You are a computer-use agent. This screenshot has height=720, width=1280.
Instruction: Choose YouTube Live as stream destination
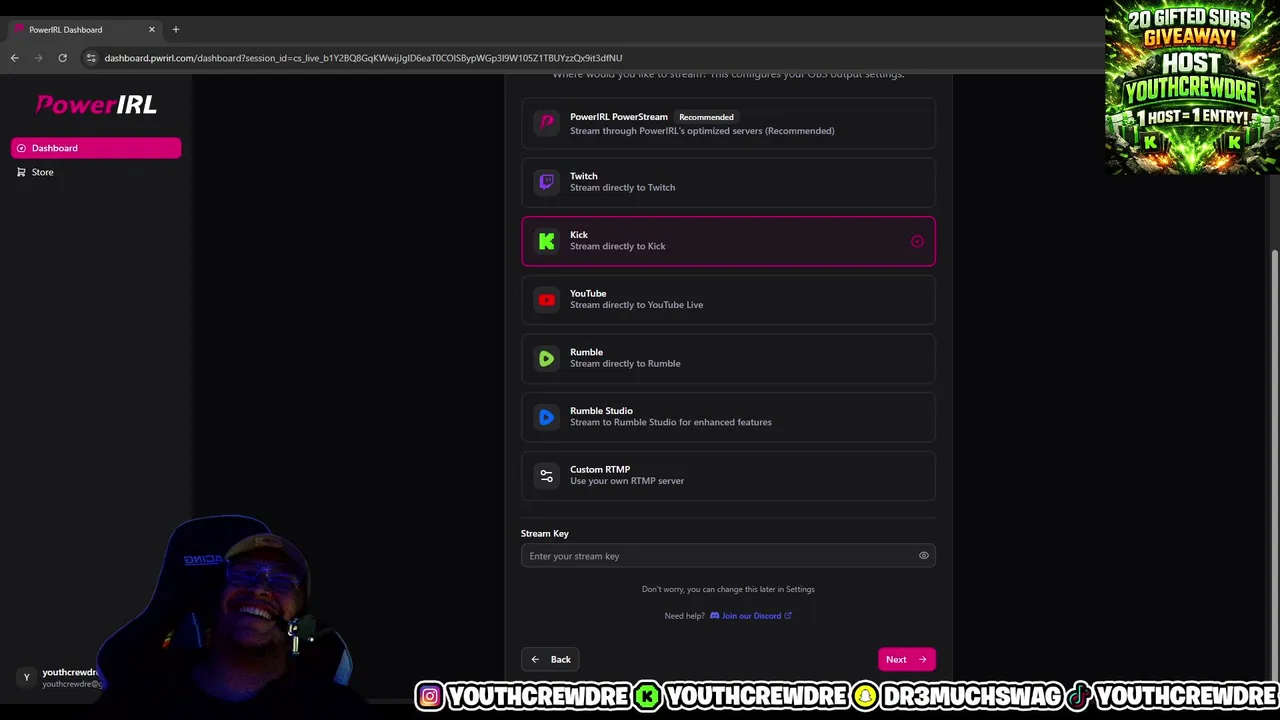click(x=728, y=299)
